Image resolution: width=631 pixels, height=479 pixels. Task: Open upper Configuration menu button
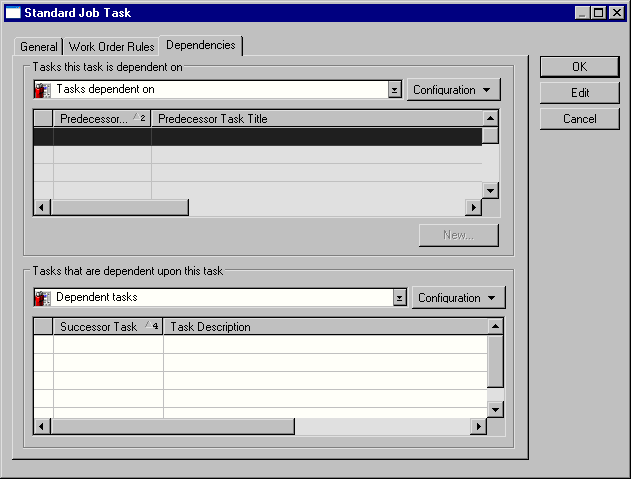pos(454,90)
